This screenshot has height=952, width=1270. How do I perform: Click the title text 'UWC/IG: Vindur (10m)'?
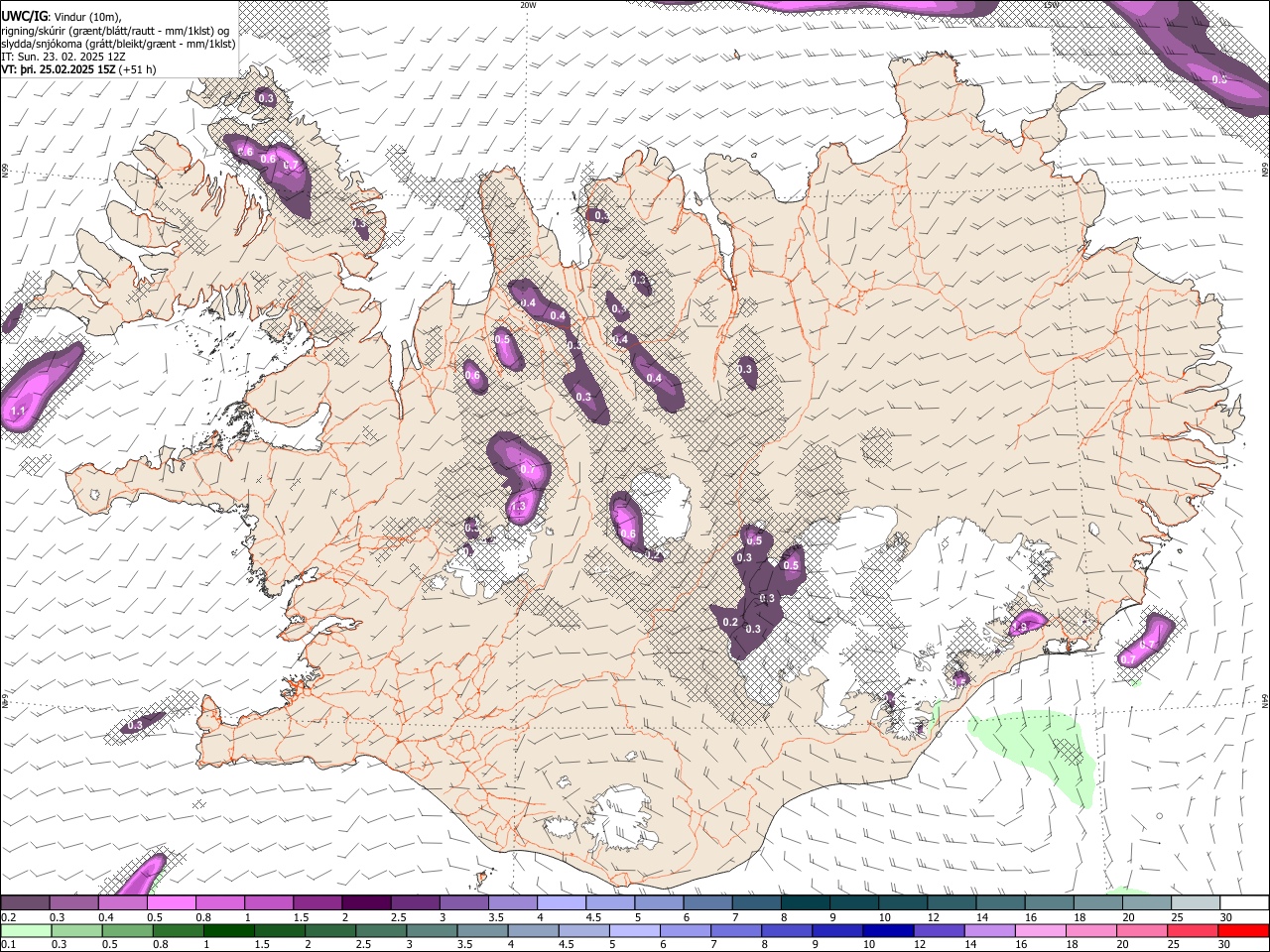tap(63, 17)
